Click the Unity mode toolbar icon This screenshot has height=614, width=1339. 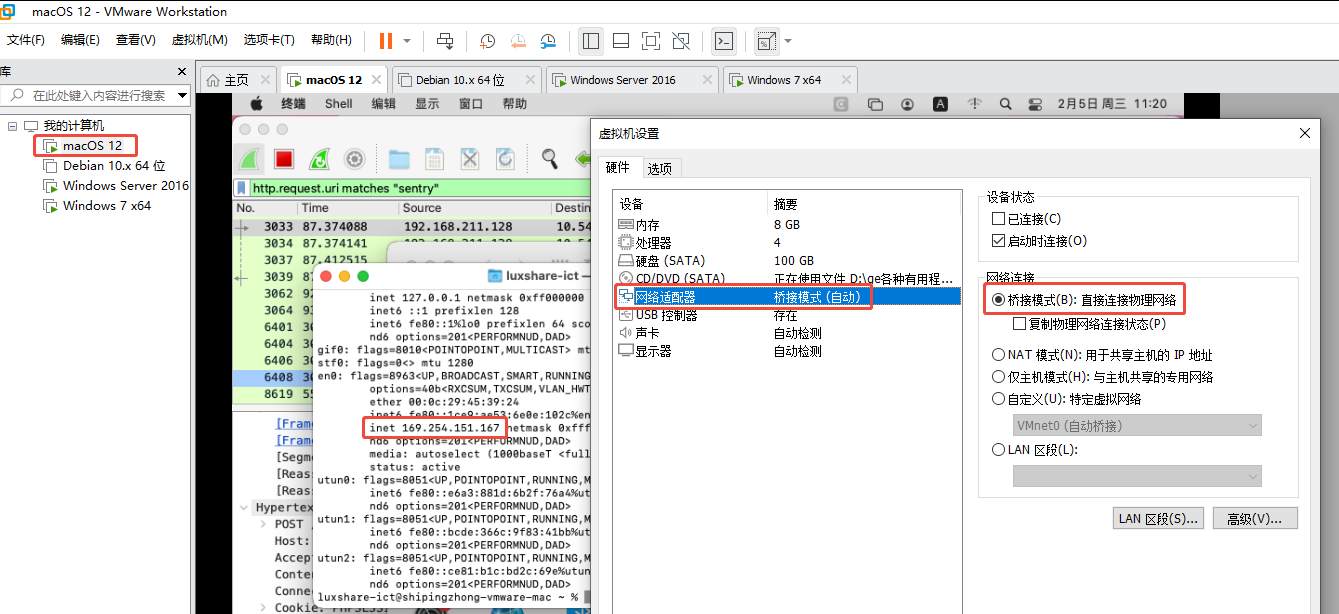(681, 41)
